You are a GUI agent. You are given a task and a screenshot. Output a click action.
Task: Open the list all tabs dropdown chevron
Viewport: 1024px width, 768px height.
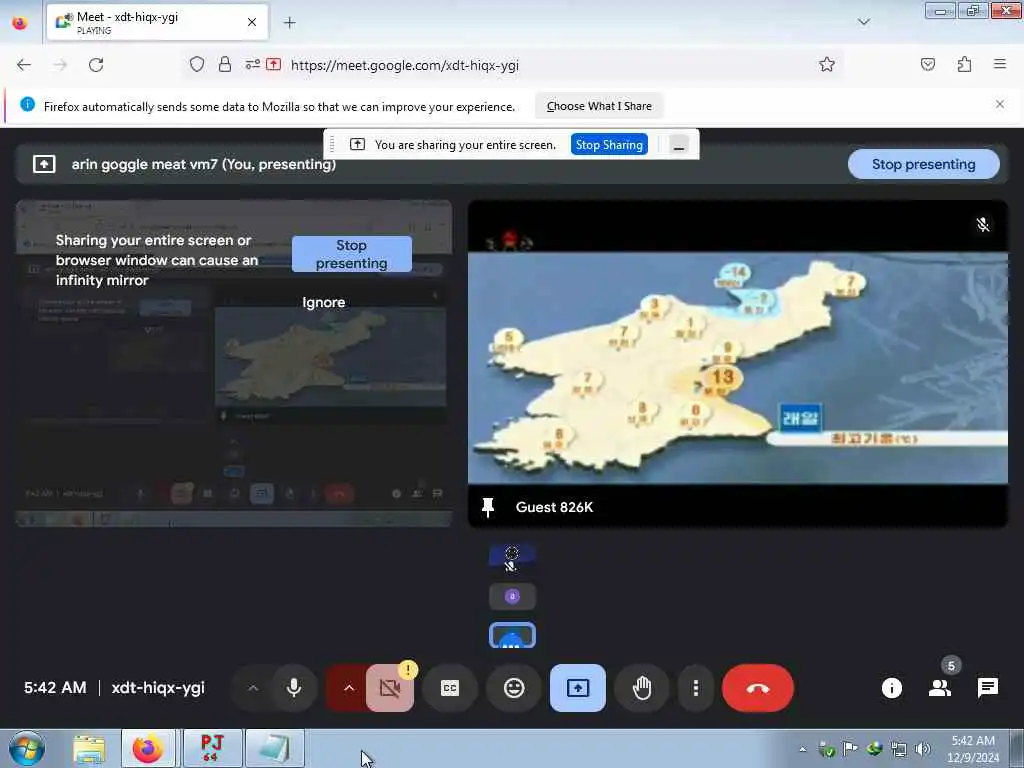tap(863, 22)
